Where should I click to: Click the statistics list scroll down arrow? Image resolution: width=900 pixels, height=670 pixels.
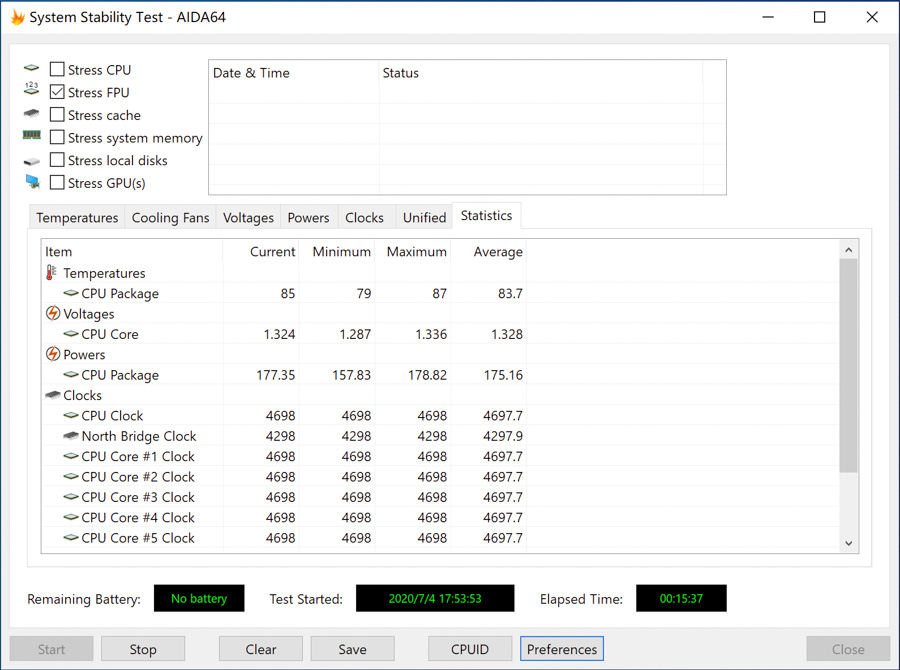click(848, 543)
